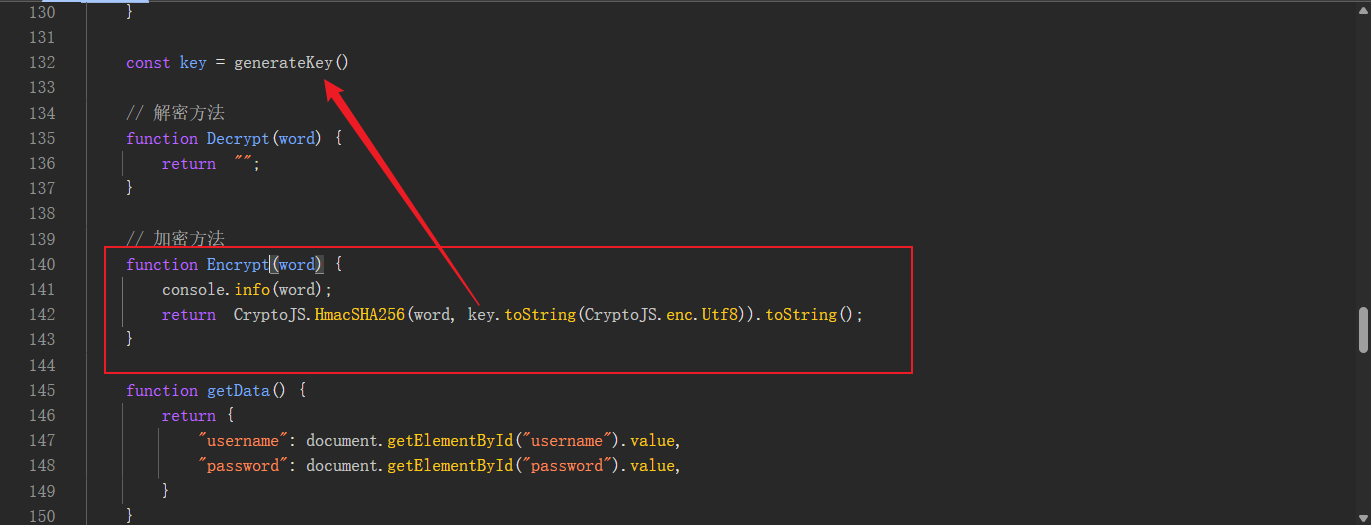Click the 加密方法 comment text
This screenshot has height=525, width=1371.
tap(189, 239)
